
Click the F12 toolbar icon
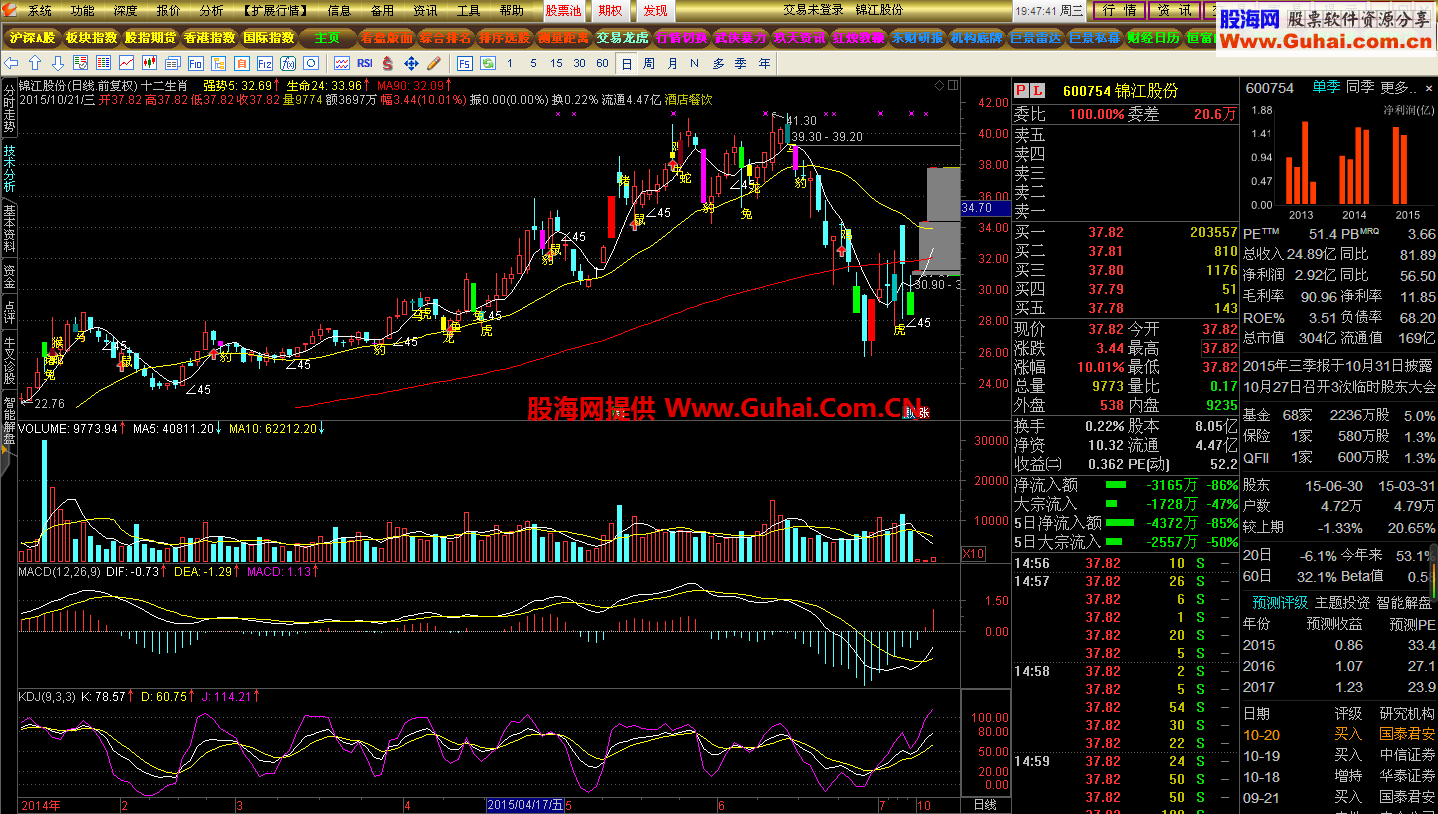point(265,63)
